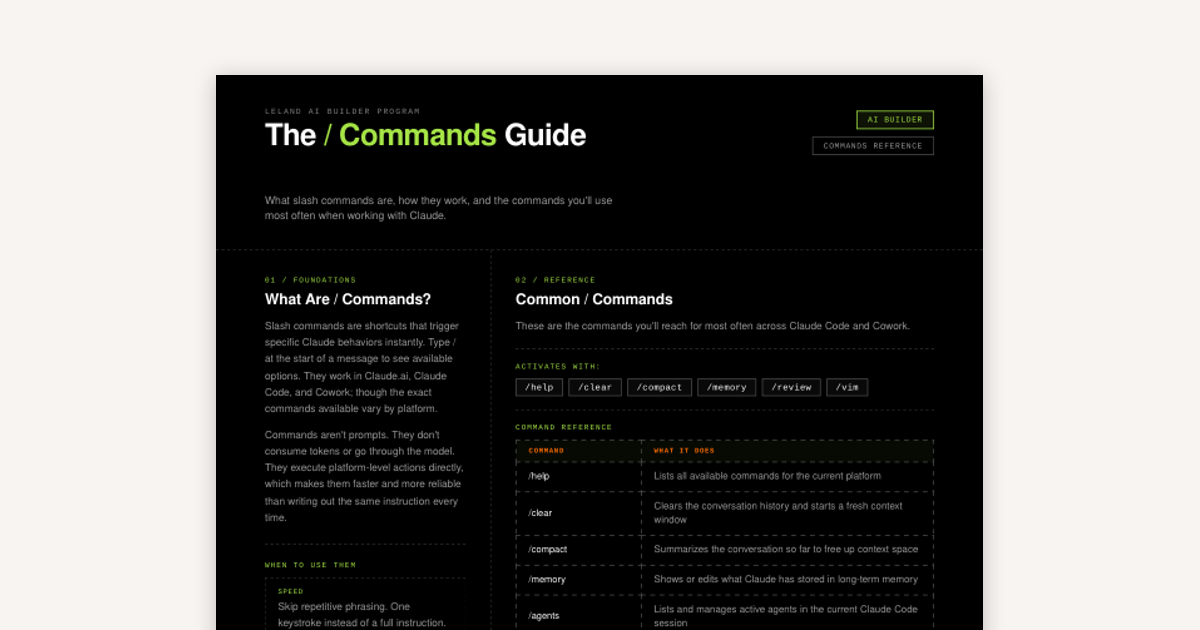This screenshot has width=1200, height=630.
Task: Click 'These are the commands' sentence
Action: 713,326
